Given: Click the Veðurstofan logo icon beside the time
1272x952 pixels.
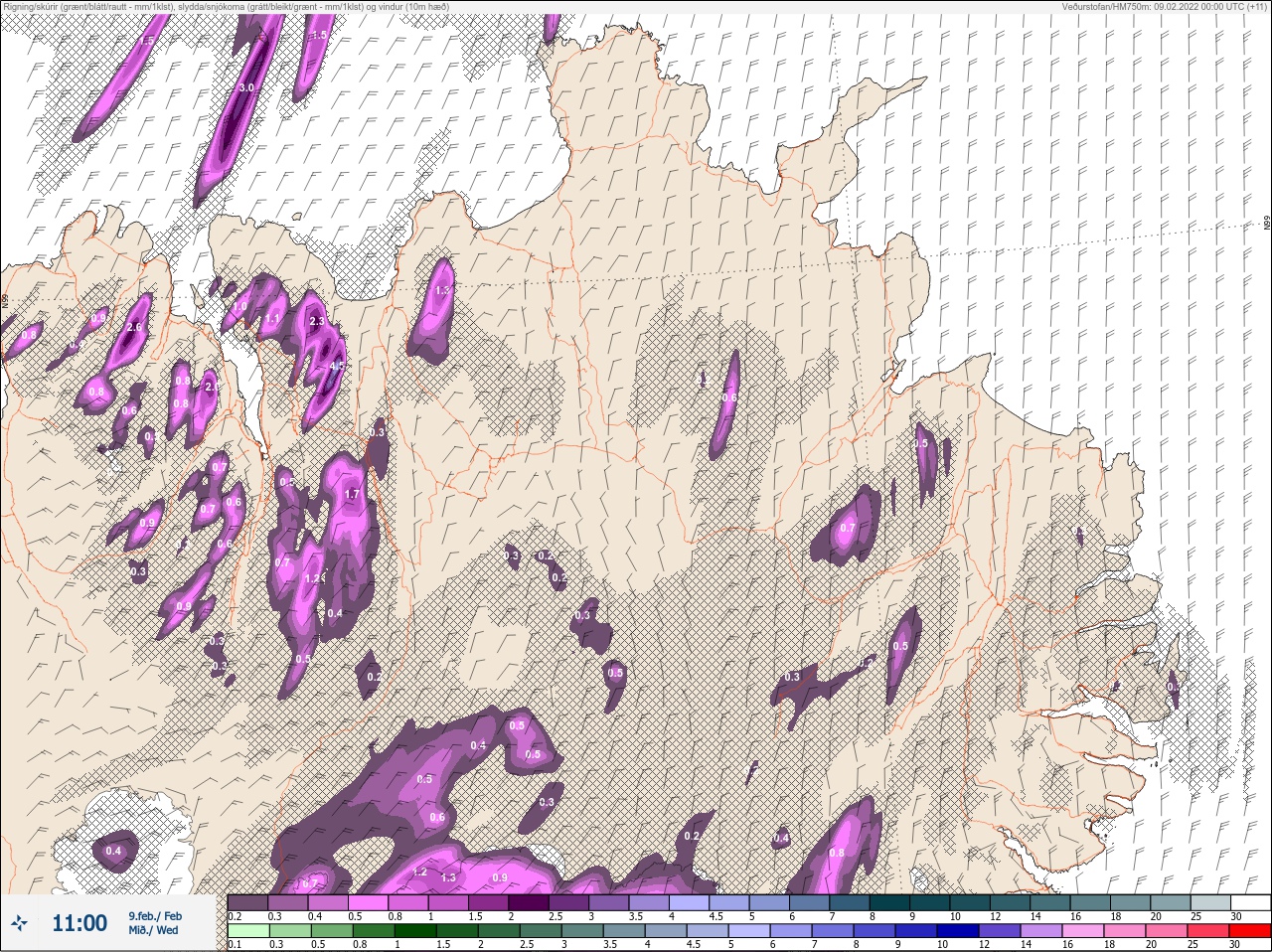Looking at the screenshot, I should click(19, 923).
